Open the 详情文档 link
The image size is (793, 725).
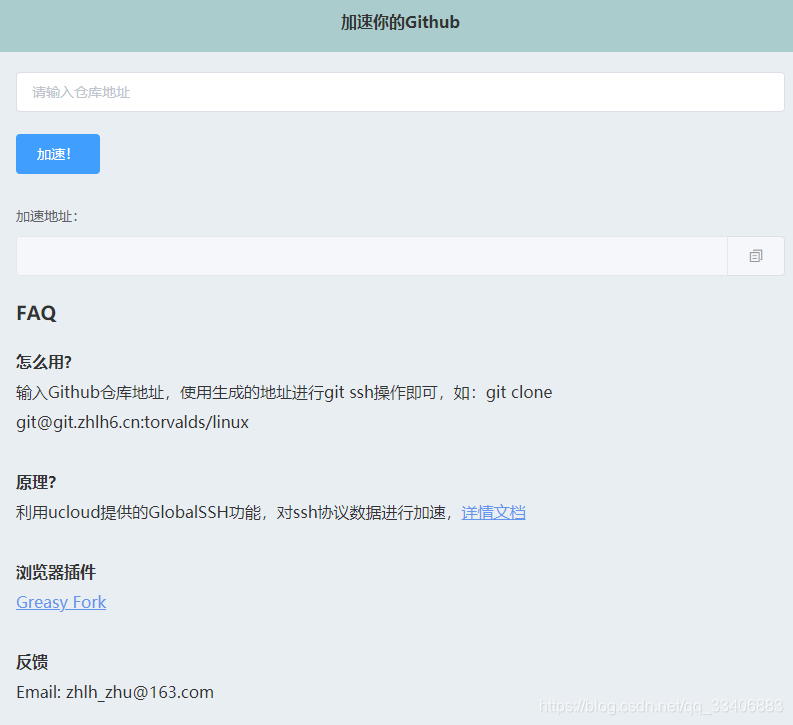pos(493,512)
